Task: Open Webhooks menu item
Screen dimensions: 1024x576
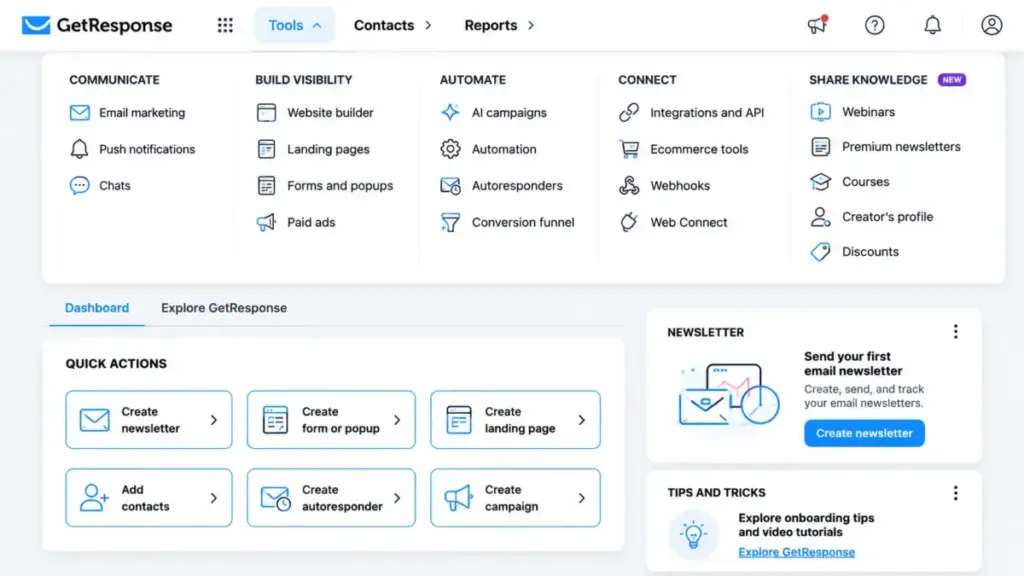Action: 664,185
